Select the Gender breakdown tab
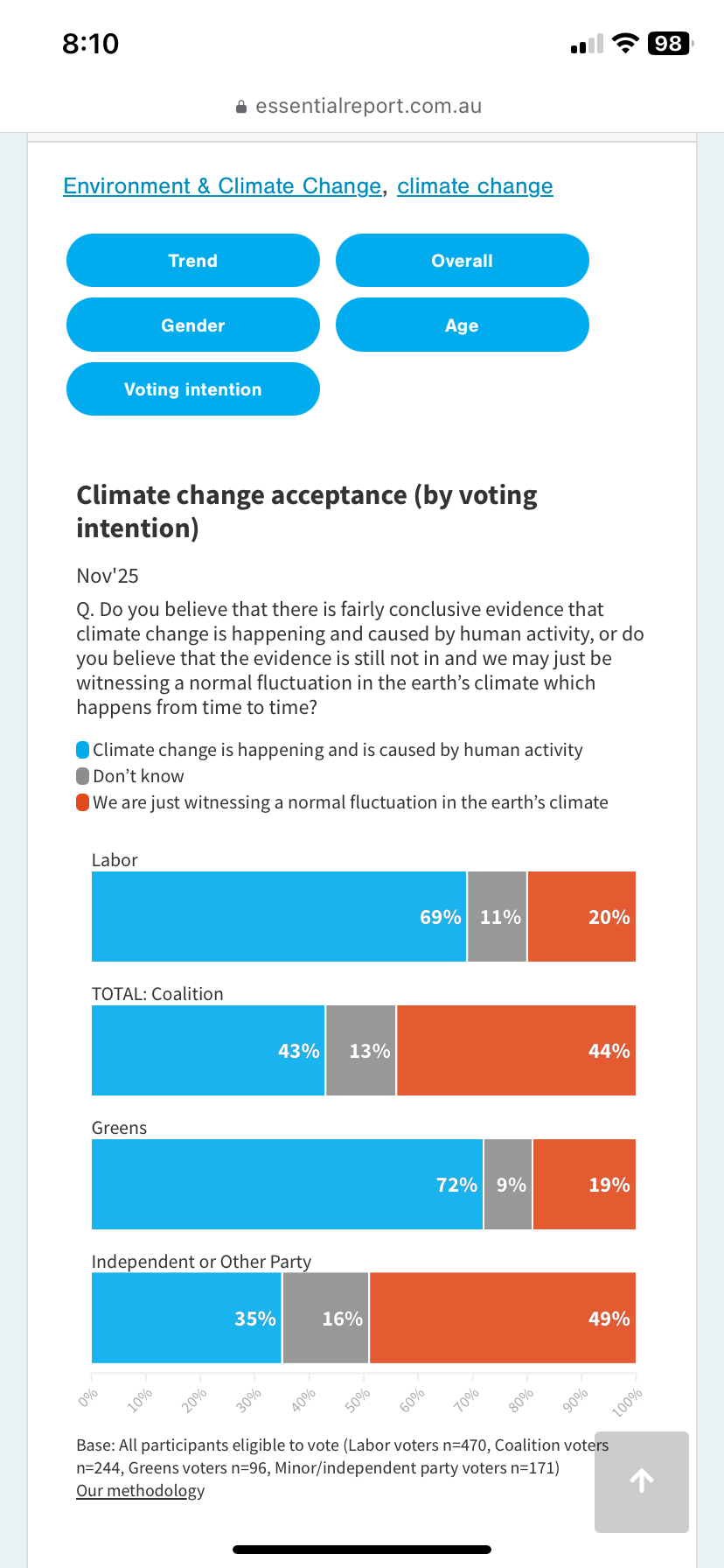 (x=193, y=325)
